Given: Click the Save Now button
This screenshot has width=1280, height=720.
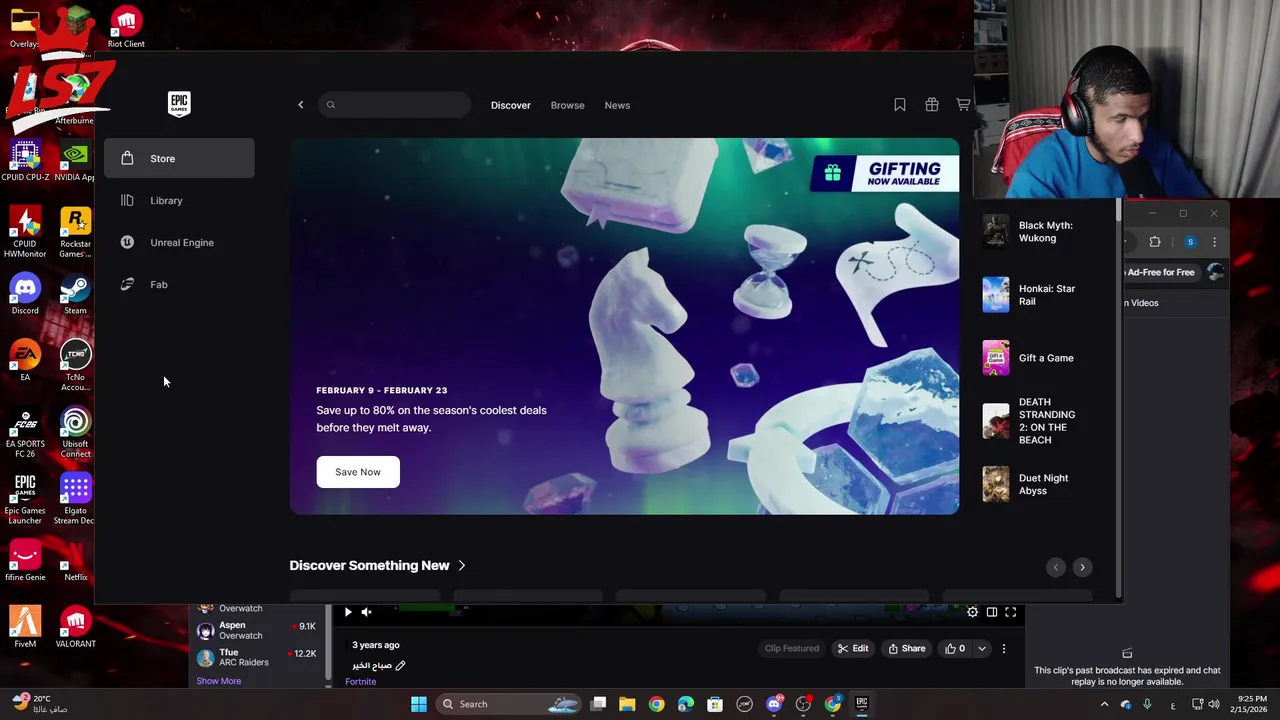Looking at the screenshot, I should coord(358,472).
